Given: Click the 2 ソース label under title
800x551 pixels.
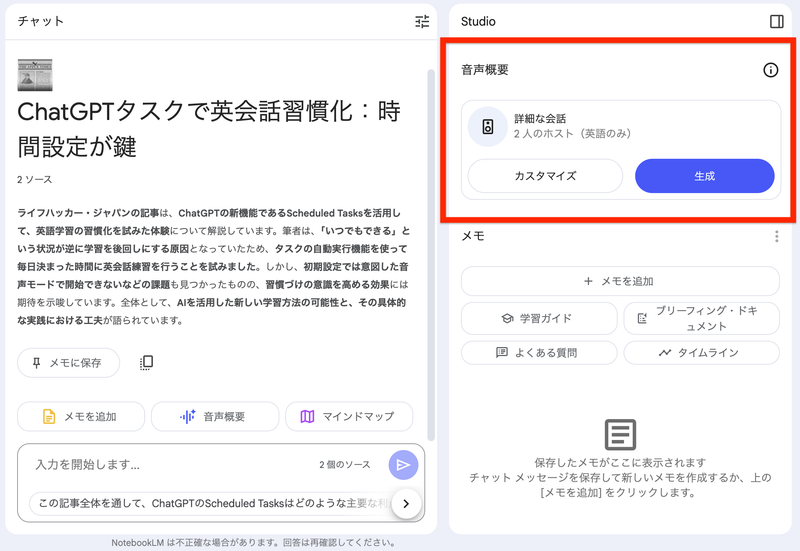Looking at the screenshot, I should 35,180.
